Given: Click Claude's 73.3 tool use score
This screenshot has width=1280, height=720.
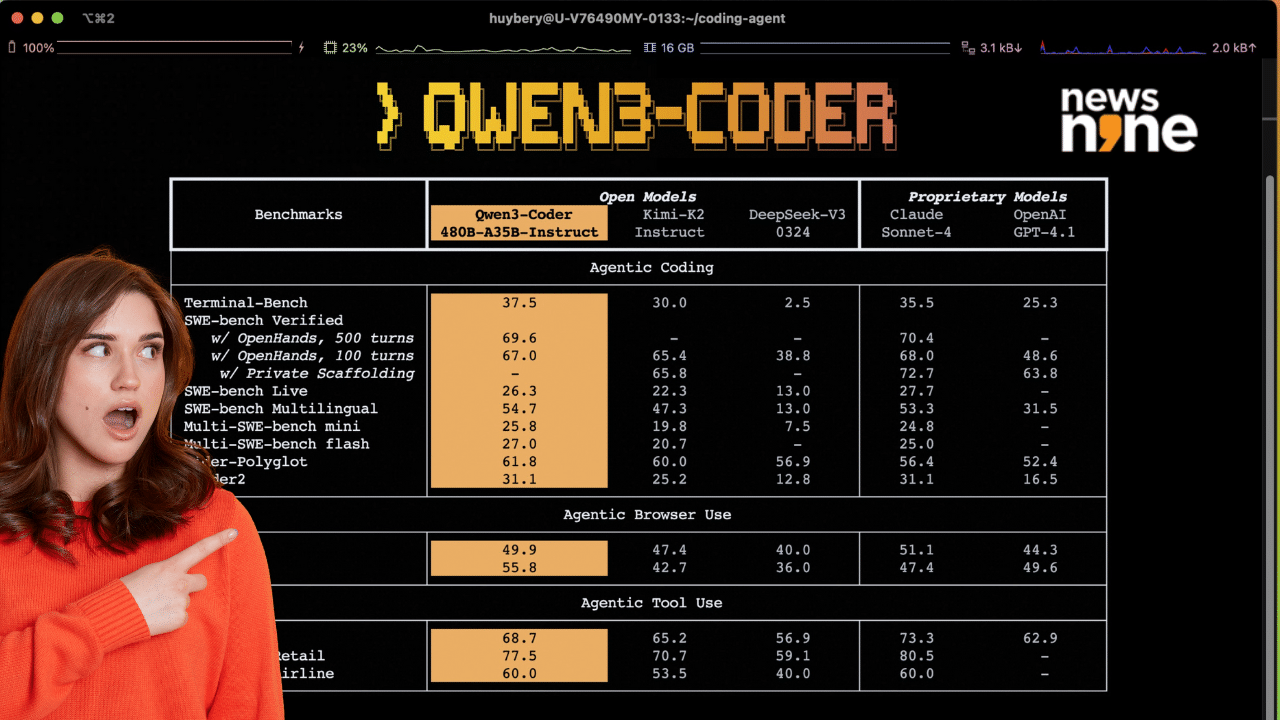Looking at the screenshot, I should coord(916,638).
